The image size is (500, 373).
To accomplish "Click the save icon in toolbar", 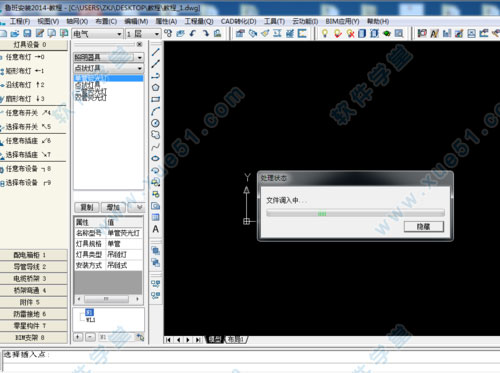I will tap(27, 33).
